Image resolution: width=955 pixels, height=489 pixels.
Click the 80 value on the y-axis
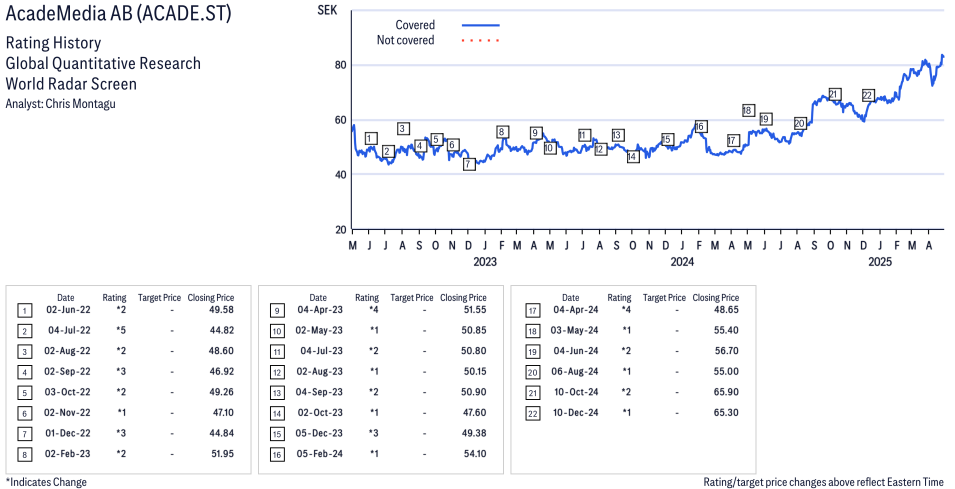tap(341, 65)
